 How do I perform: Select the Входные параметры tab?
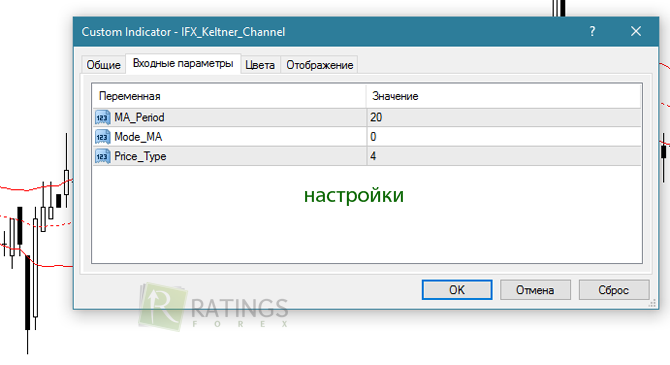[183, 64]
